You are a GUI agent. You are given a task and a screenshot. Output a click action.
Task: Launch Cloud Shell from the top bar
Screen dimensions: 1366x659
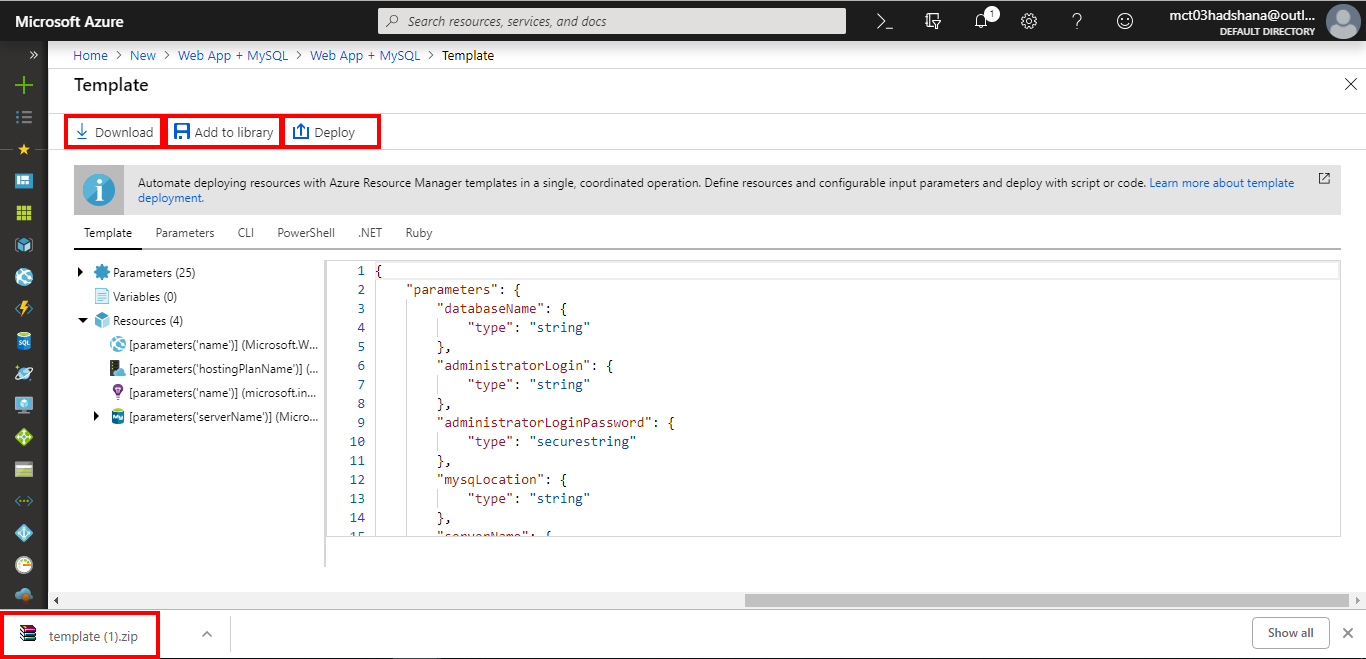[x=884, y=21]
